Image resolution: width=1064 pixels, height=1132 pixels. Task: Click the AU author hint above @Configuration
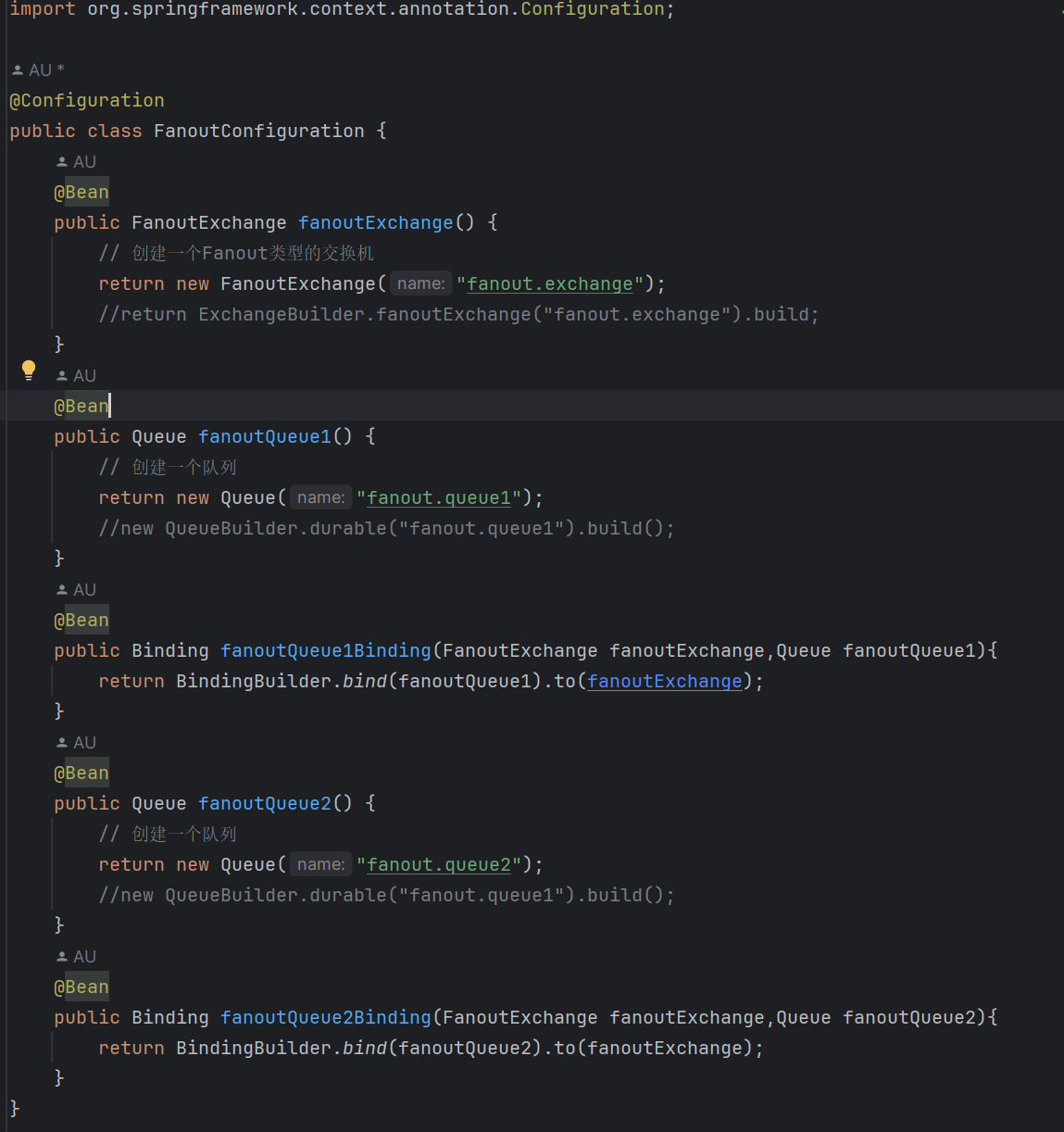[38, 70]
